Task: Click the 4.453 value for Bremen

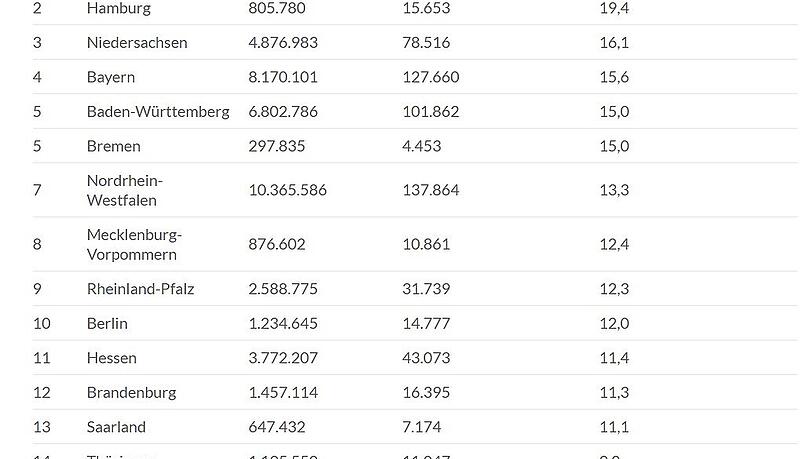Action: (422, 146)
